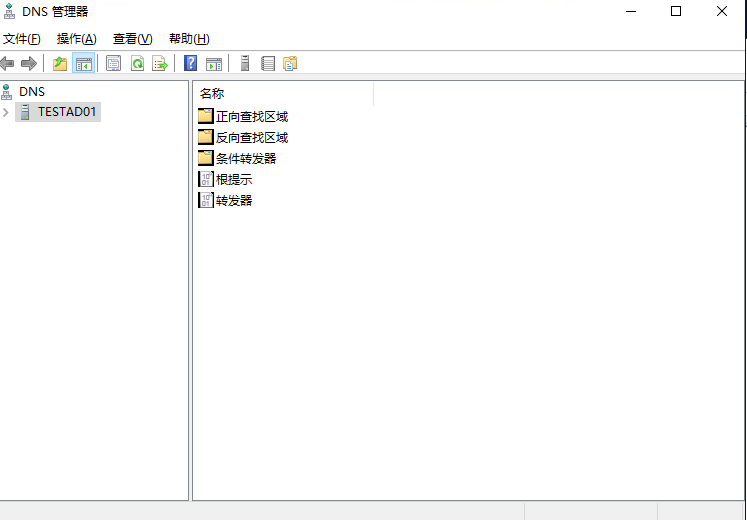Open Help with blue question mark icon
747x520 pixels.
[x=190, y=63]
